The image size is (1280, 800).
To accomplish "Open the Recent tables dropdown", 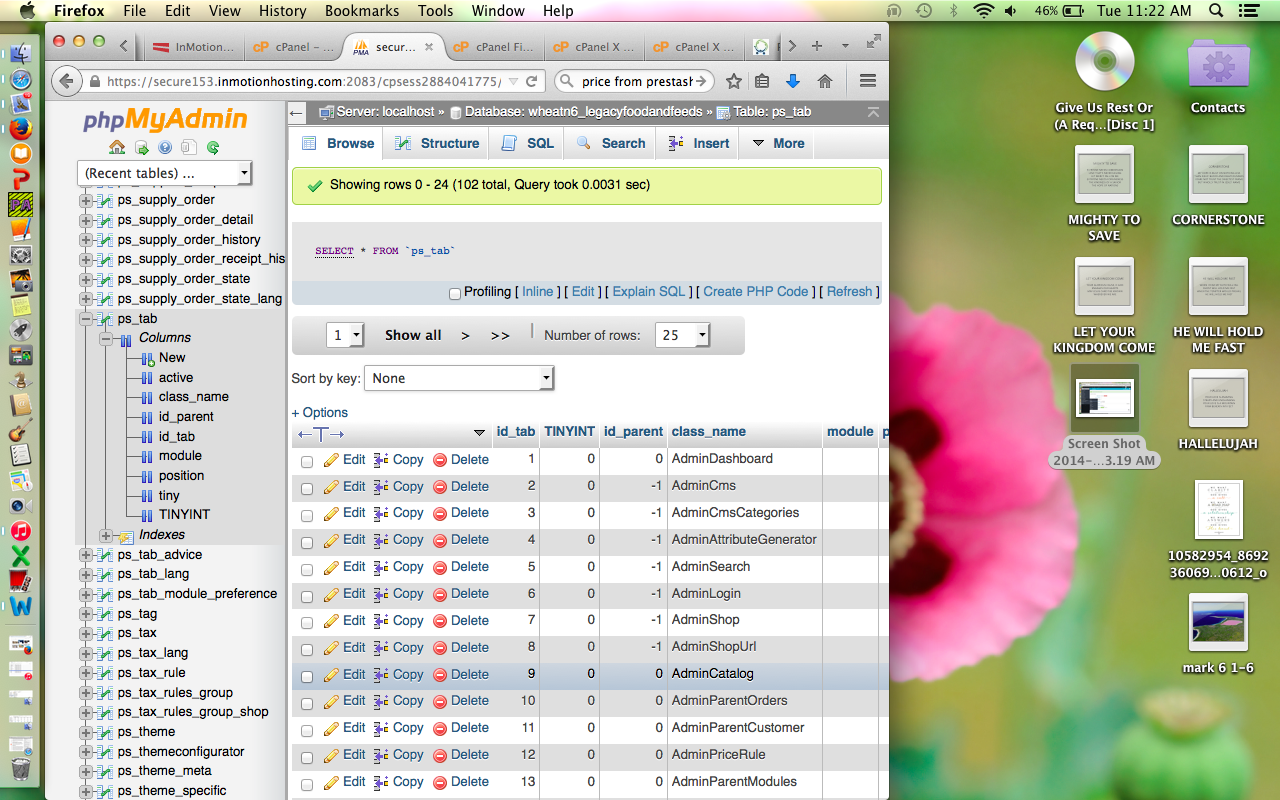I will 164,173.
